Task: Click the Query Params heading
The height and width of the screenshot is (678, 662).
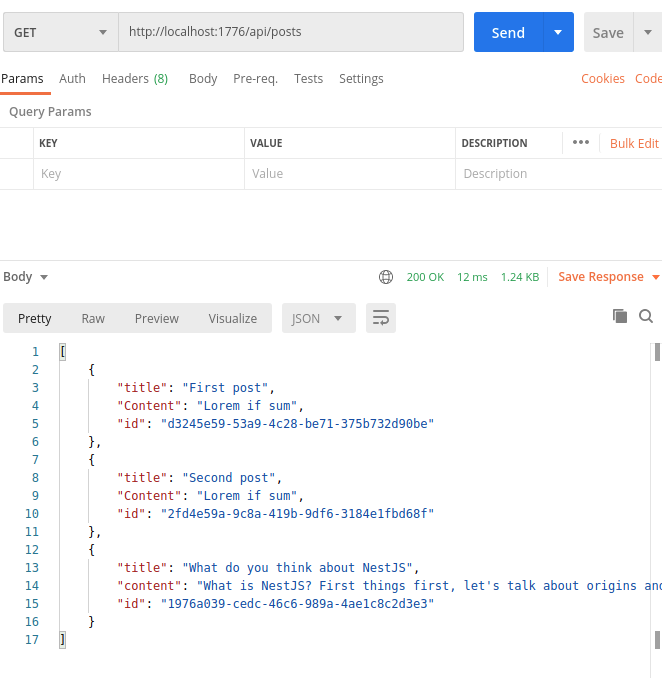Action: click(x=50, y=112)
